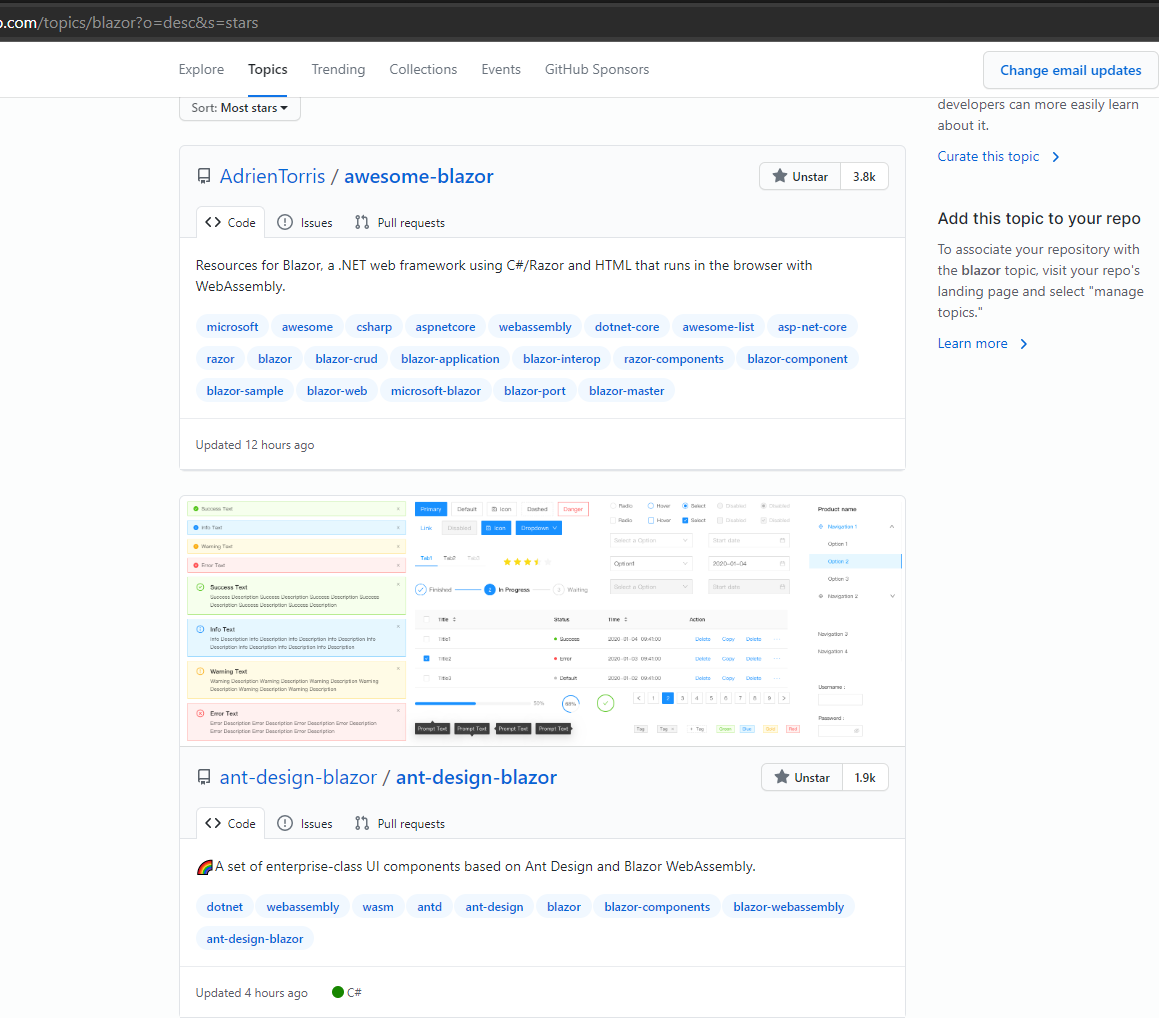This screenshot has width=1159, height=1018.
Task: Open the ant-design-blazor topic tag
Action: click(x=255, y=939)
